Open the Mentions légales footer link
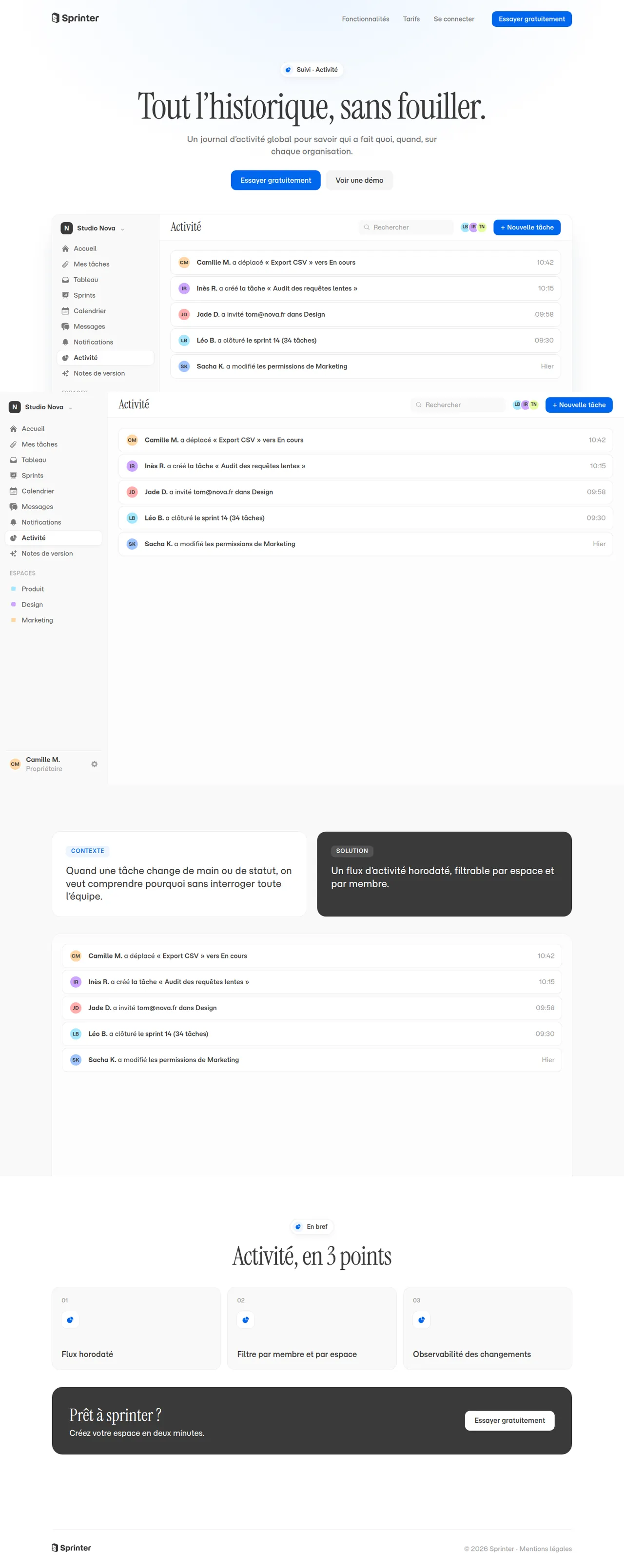This screenshot has width=624, height=1568. pyautogui.click(x=546, y=1549)
